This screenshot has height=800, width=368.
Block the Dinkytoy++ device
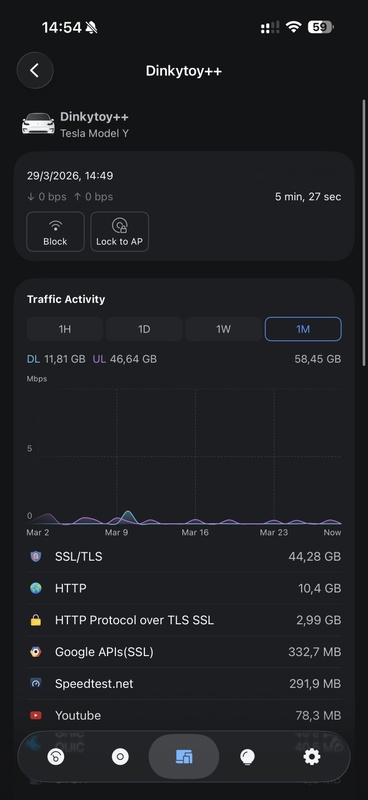coord(55,232)
